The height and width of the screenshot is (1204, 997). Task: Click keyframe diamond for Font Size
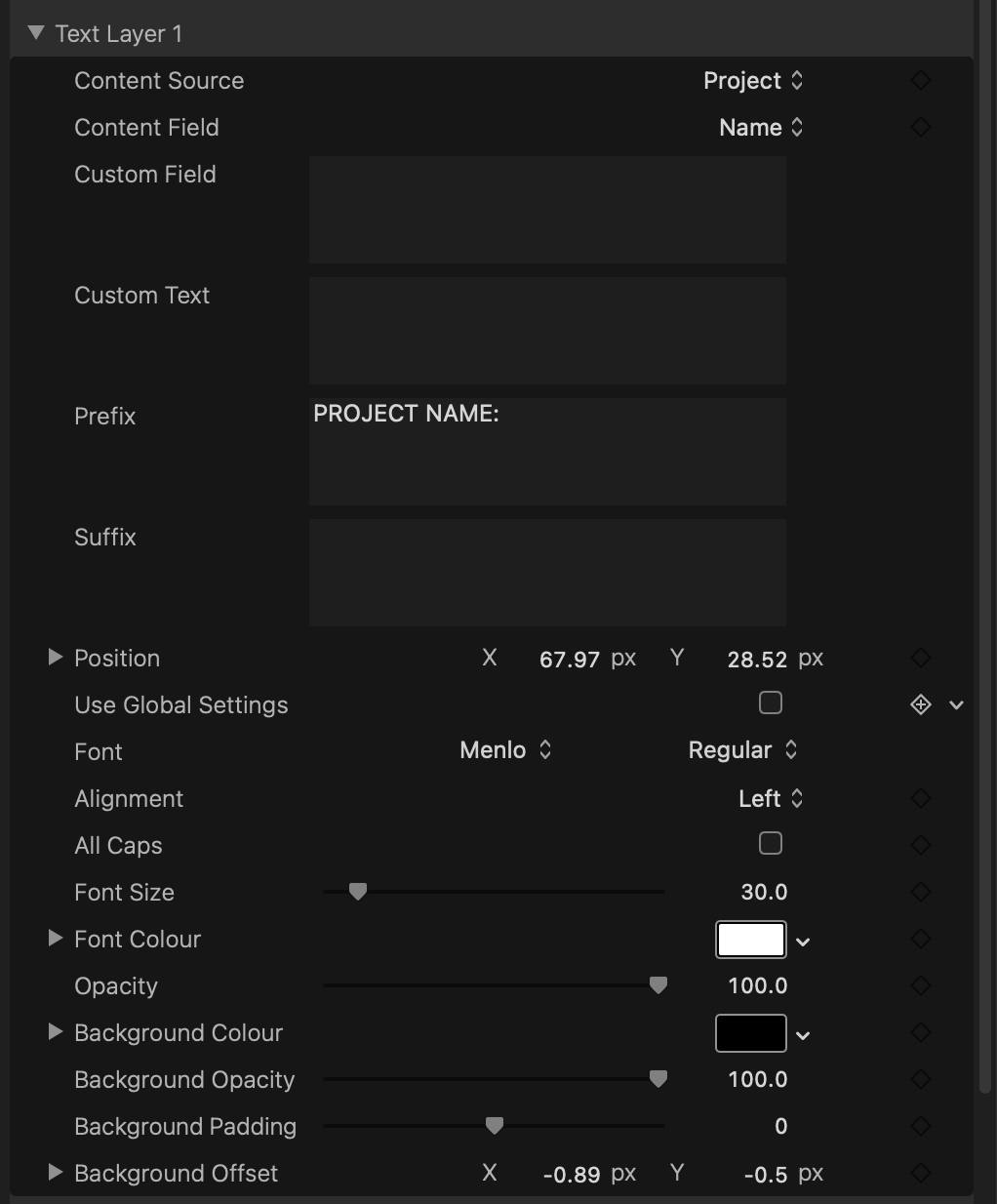[x=920, y=892]
